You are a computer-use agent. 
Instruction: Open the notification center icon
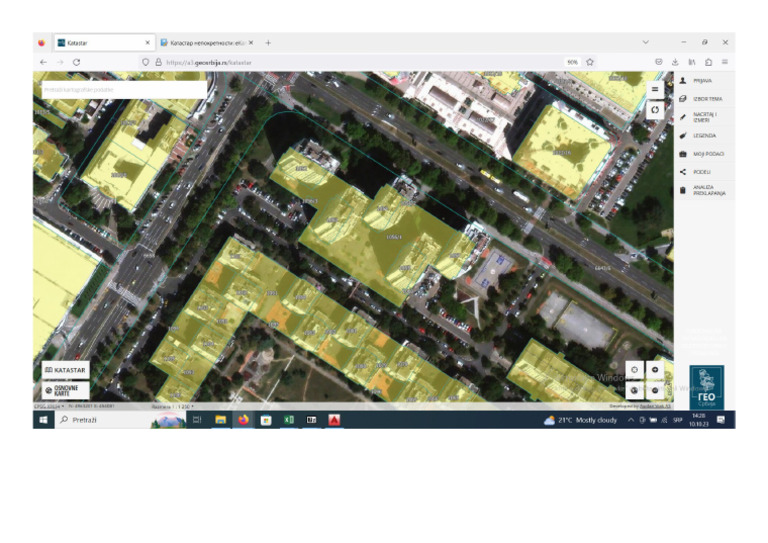pyautogui.click(x=721, y=420)
